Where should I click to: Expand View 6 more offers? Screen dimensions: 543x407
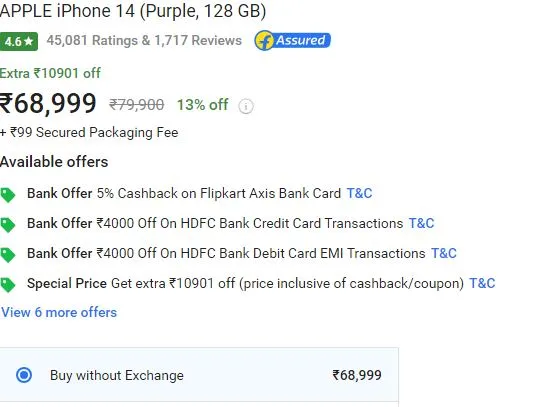point(59,312)
